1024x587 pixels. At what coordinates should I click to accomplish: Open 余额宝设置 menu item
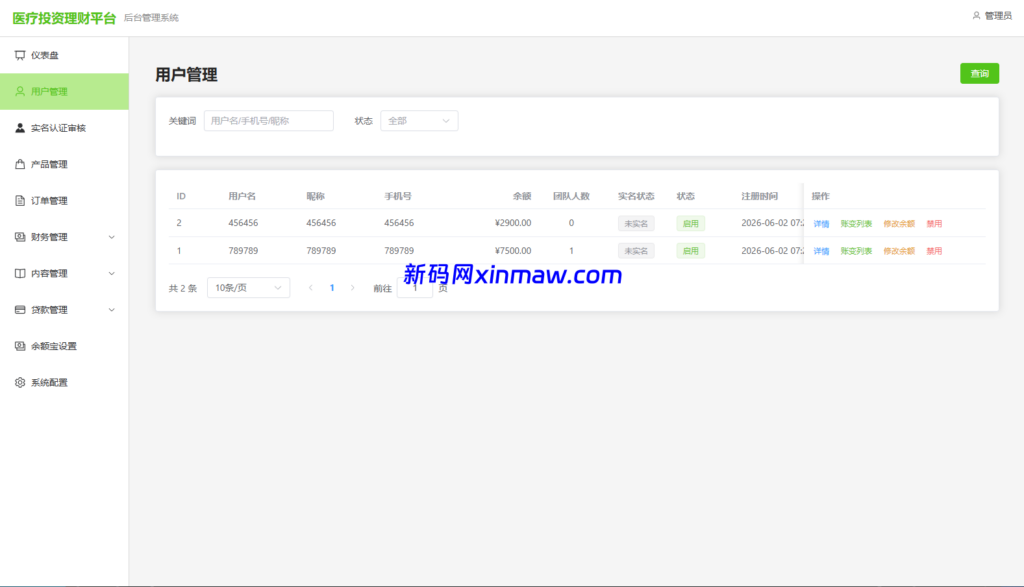coord(64,346)
